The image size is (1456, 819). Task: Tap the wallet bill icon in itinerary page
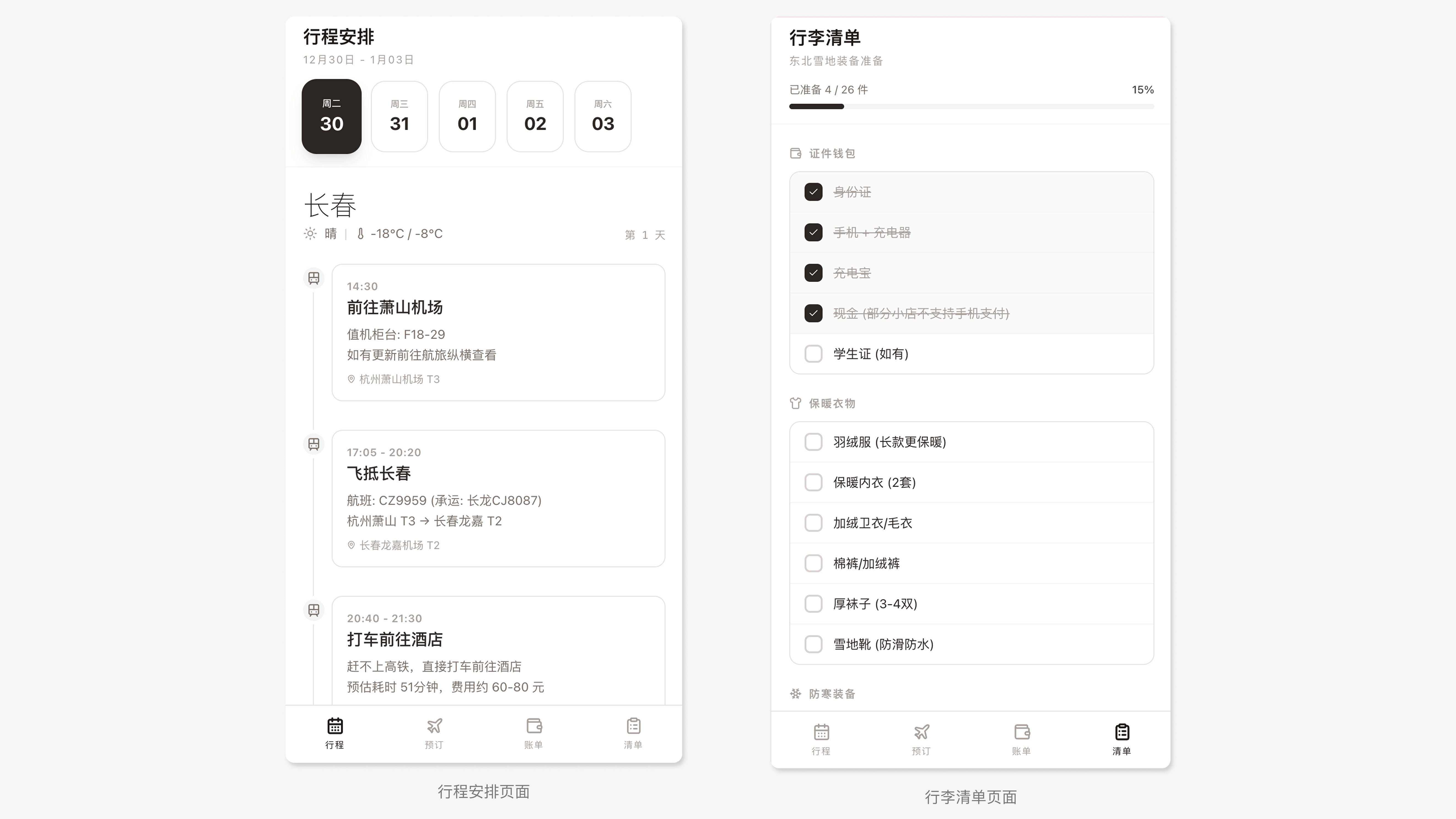(533, 726)
